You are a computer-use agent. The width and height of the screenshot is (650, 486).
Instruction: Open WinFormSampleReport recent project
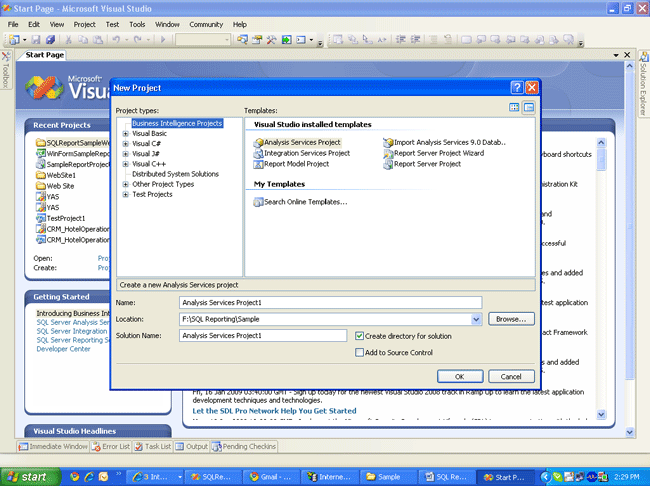click(73, 153)
